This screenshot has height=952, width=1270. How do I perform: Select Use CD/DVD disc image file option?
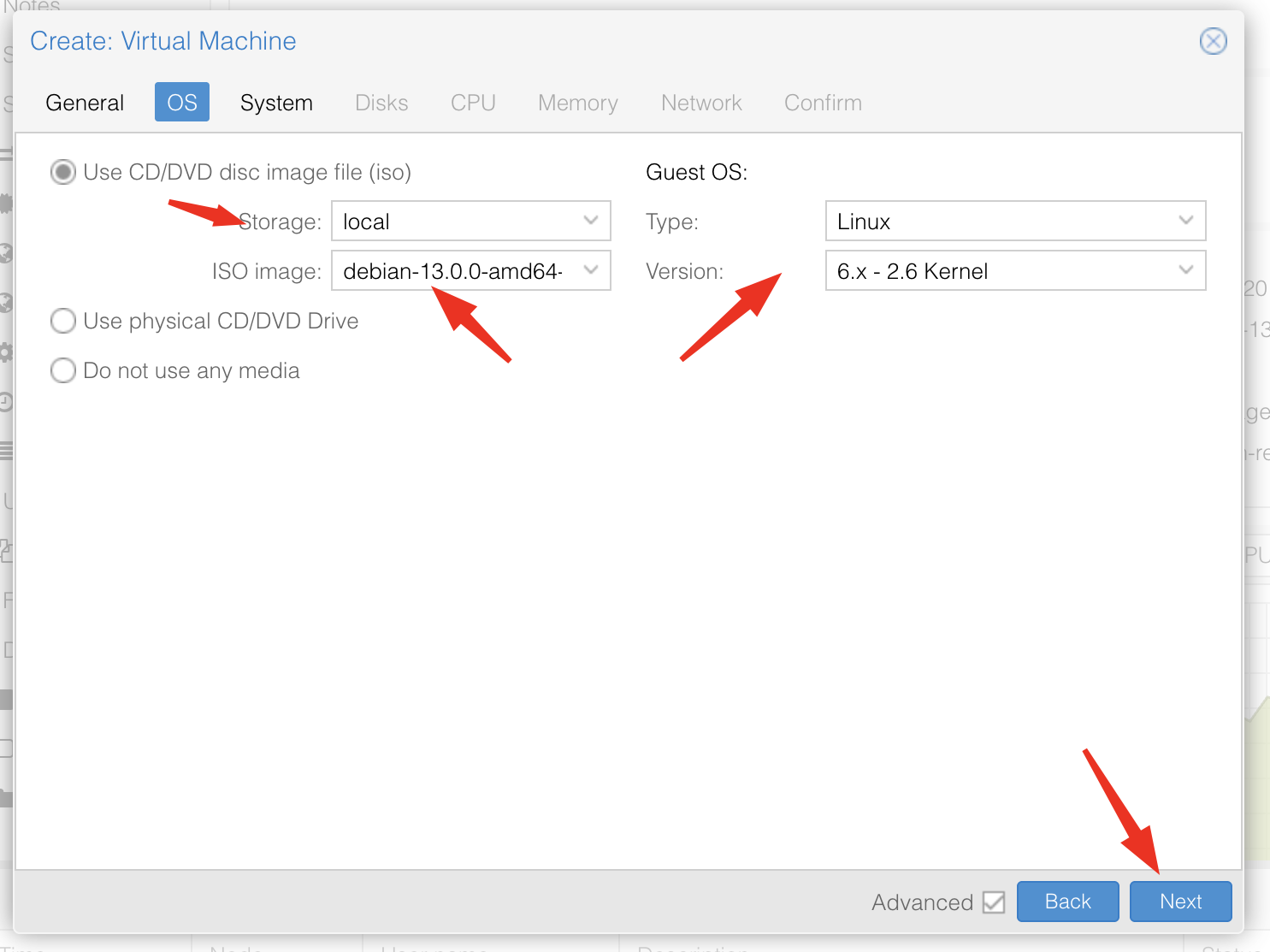63,173
